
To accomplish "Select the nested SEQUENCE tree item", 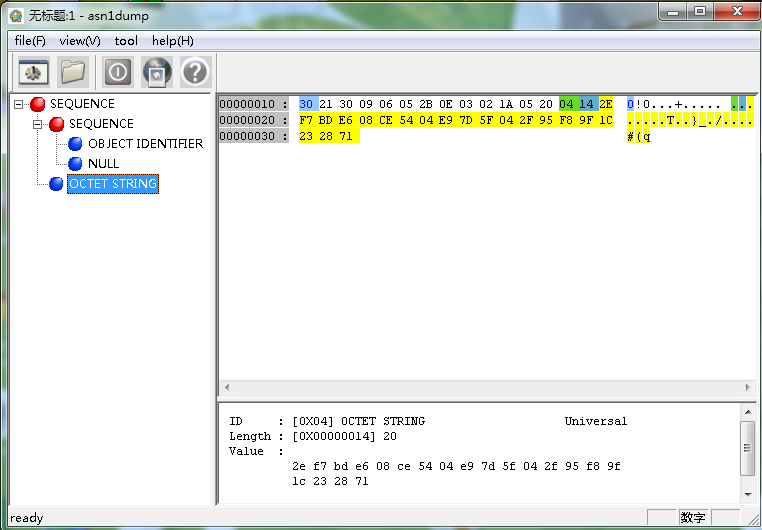I will coord(101,124).
